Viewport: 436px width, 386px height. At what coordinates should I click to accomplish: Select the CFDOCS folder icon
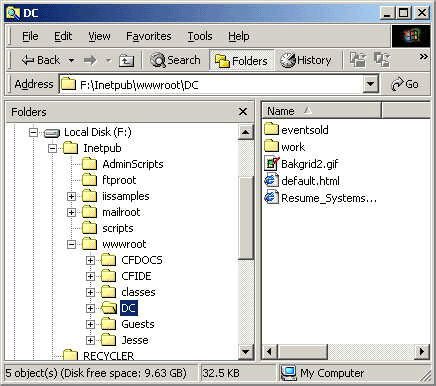[108, 260]
